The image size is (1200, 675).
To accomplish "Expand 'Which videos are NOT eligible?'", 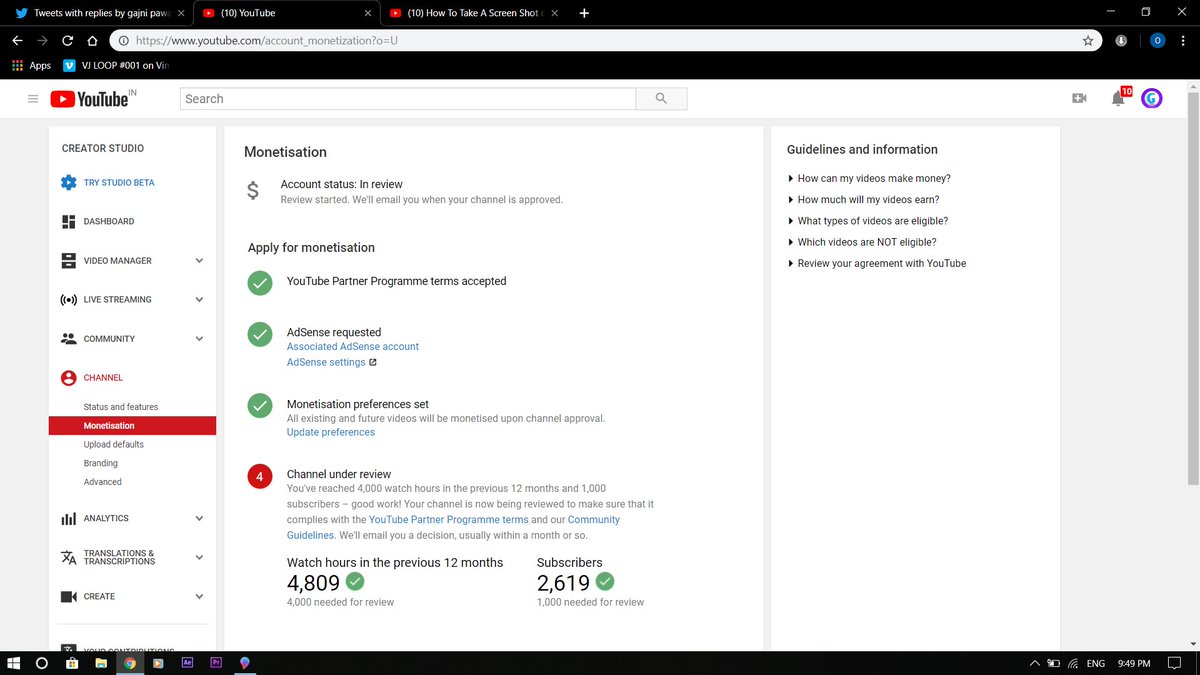I will click(862, 242).
